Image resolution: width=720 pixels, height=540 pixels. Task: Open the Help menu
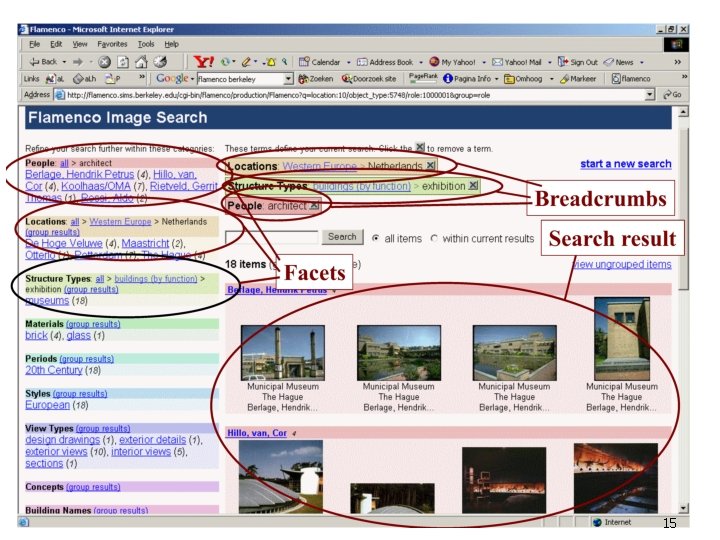(171, 44)
